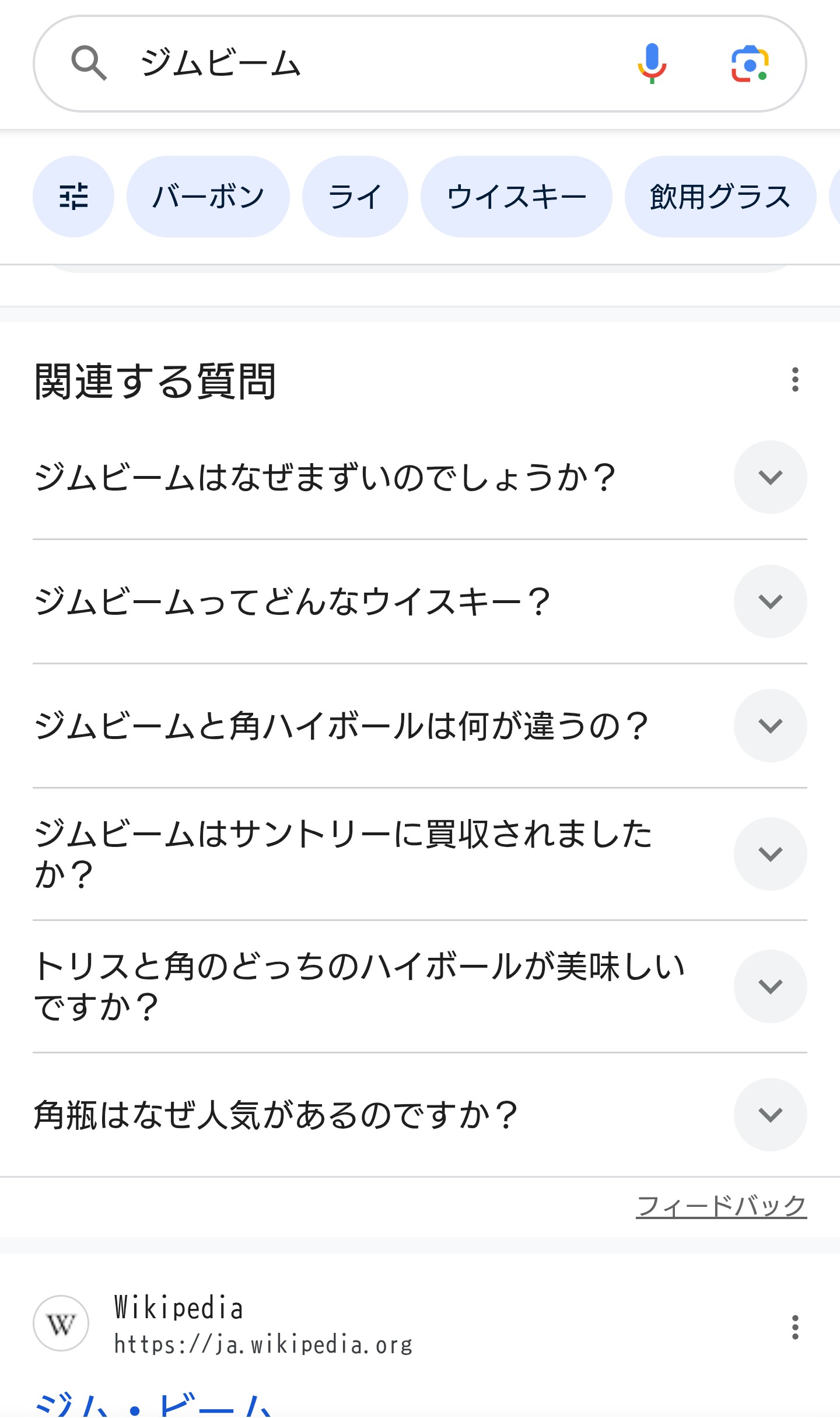Expand the サントリーに買収 question
Viewport: 840px width, 1418px height.
770,854
